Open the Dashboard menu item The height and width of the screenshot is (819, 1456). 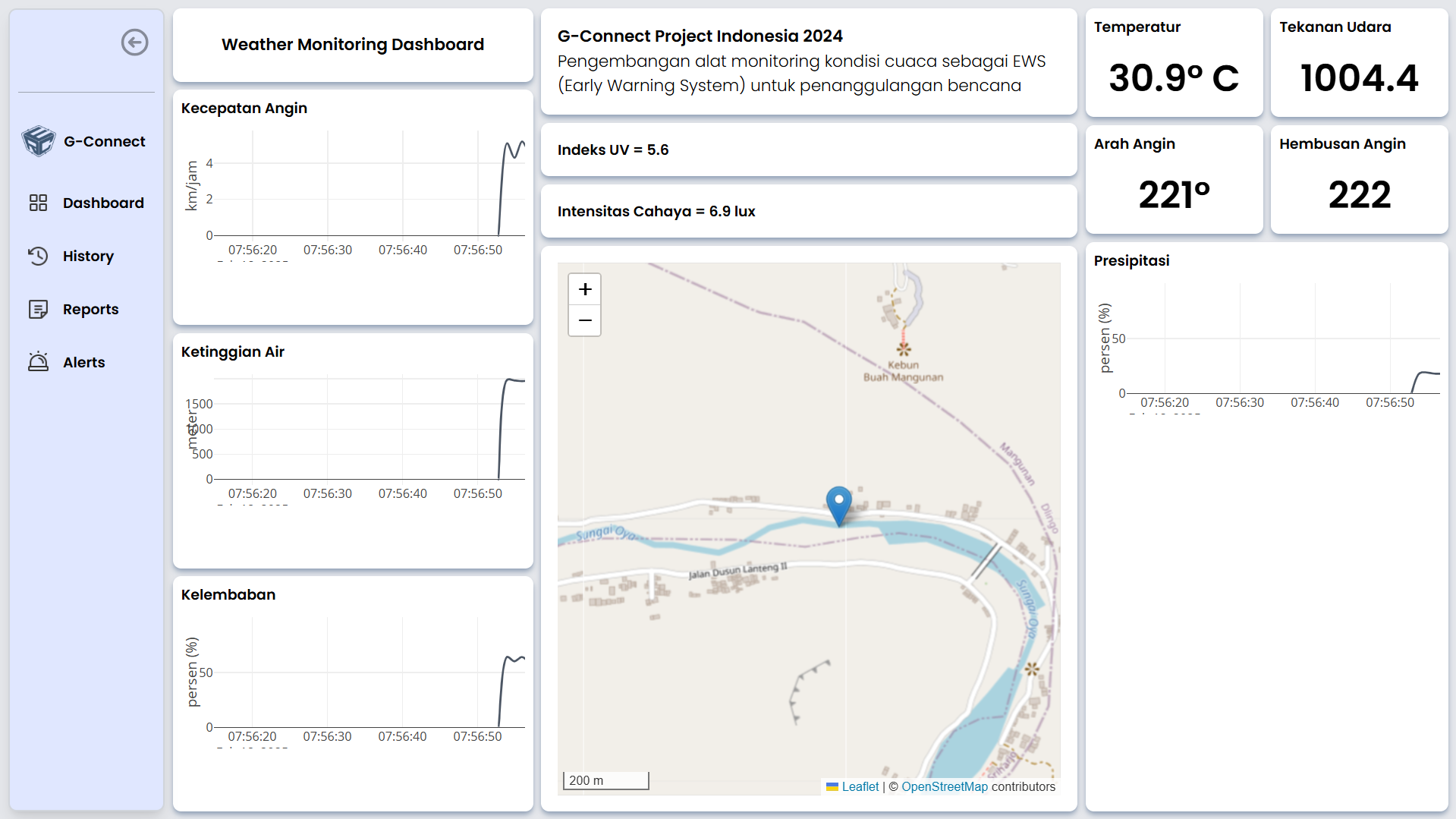pos(103,203)
